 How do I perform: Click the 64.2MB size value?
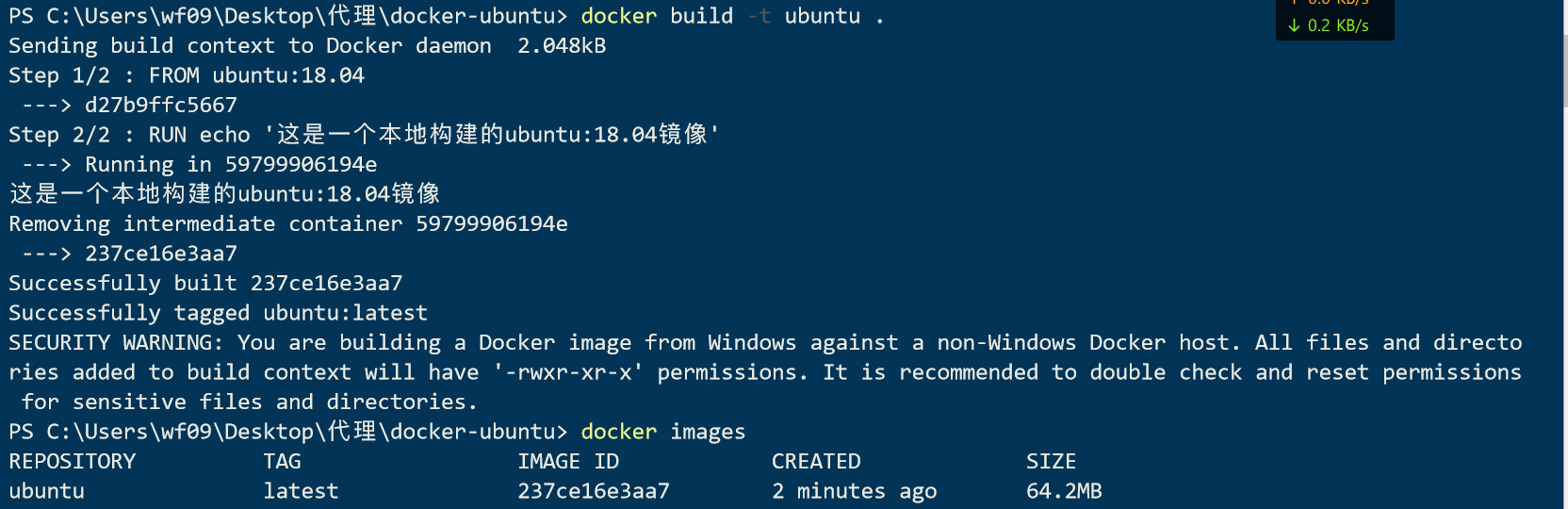click(1064, 491)
